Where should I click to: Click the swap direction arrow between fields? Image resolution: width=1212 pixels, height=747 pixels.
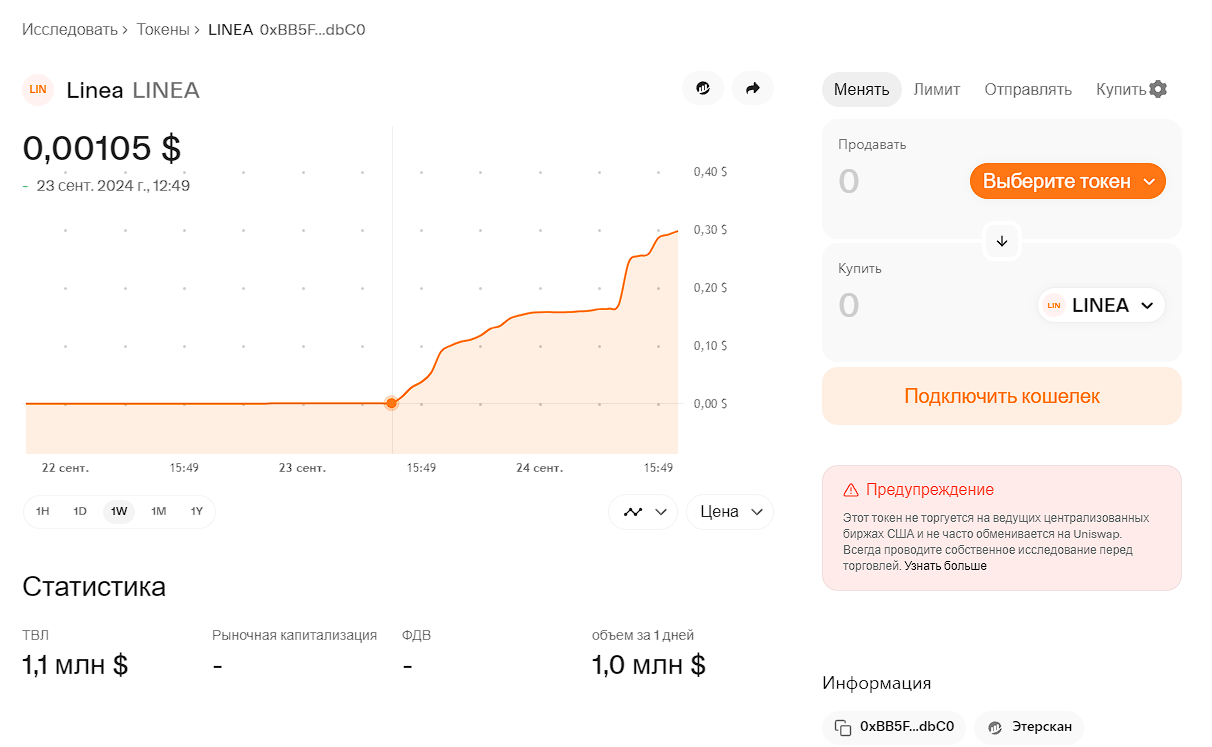click(x=1001, y=241)
